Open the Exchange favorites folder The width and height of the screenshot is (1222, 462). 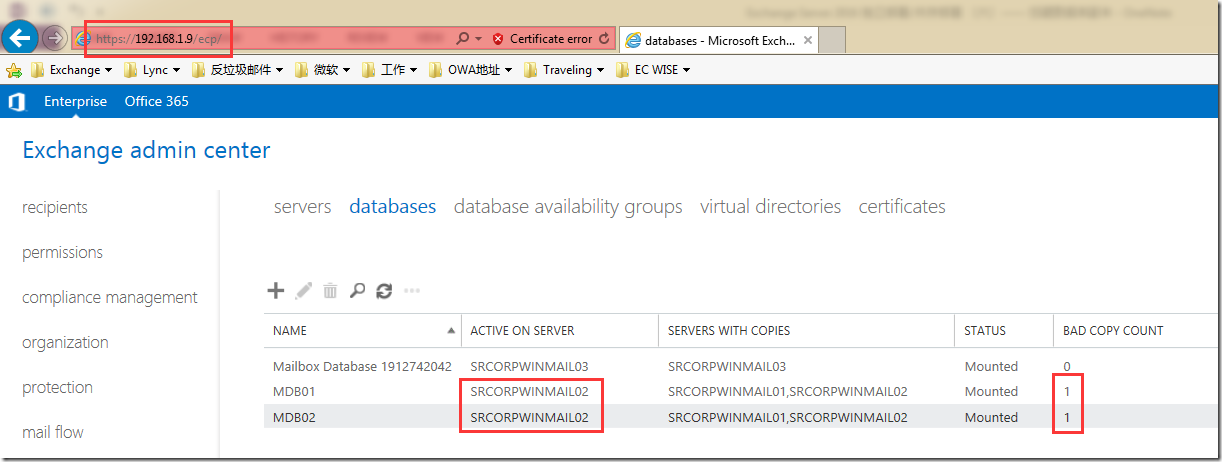tap(71, 70)
